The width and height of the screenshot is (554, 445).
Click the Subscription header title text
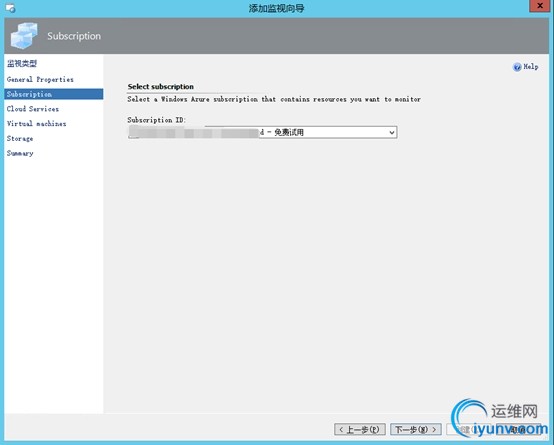pos(74,36)
